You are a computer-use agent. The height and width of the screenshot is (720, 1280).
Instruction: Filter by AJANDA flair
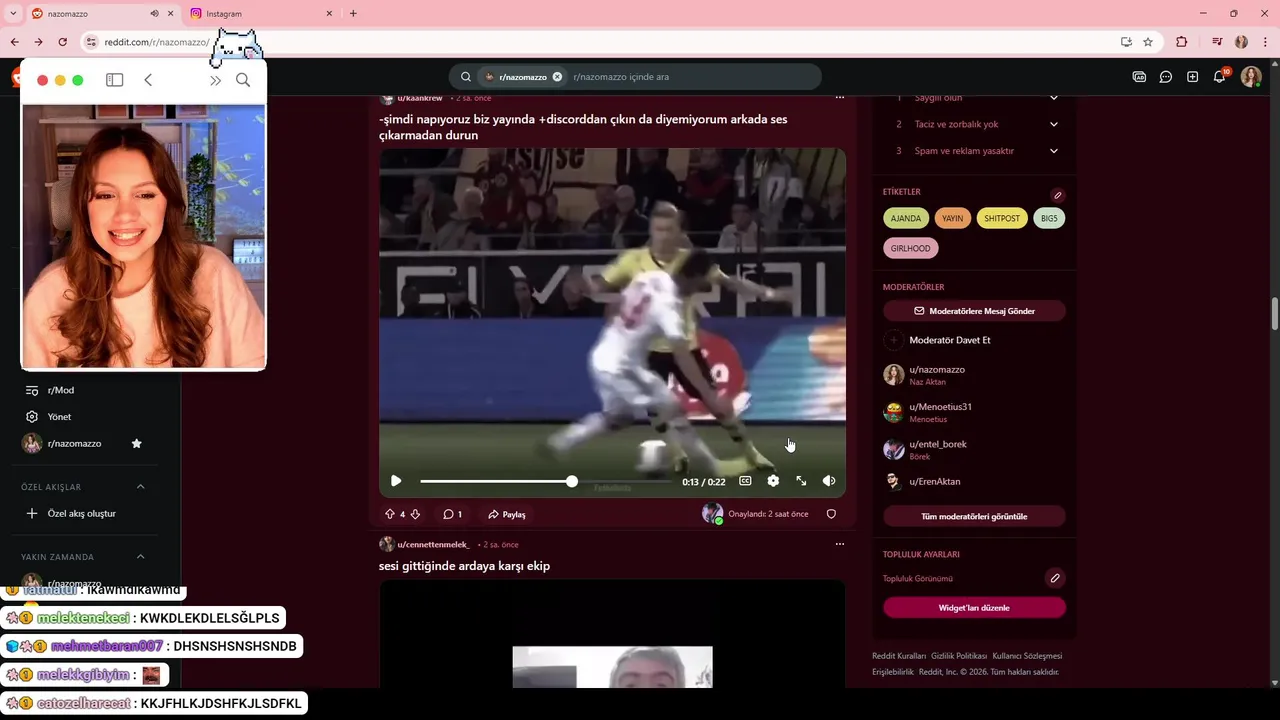(906, 218)
